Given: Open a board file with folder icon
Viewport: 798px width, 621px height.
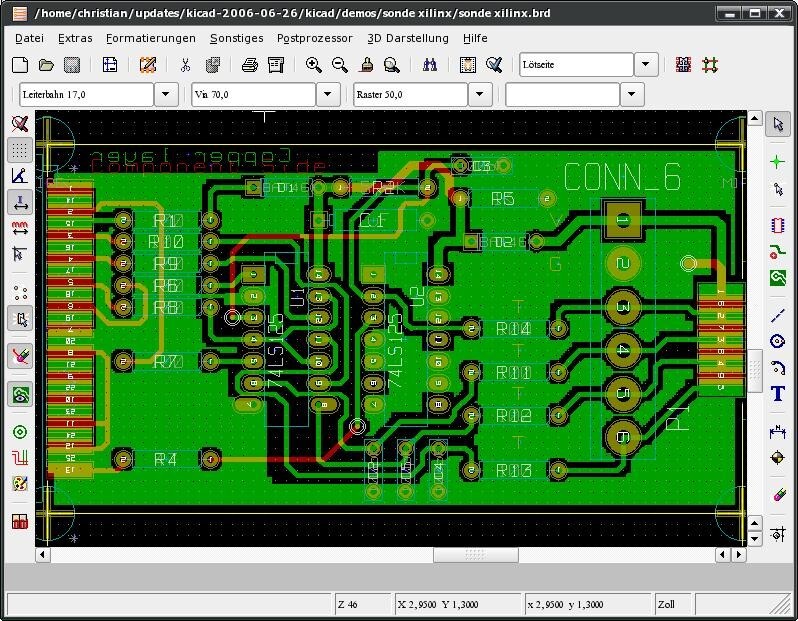Looking at the screenshot, I should pos(46,65).
